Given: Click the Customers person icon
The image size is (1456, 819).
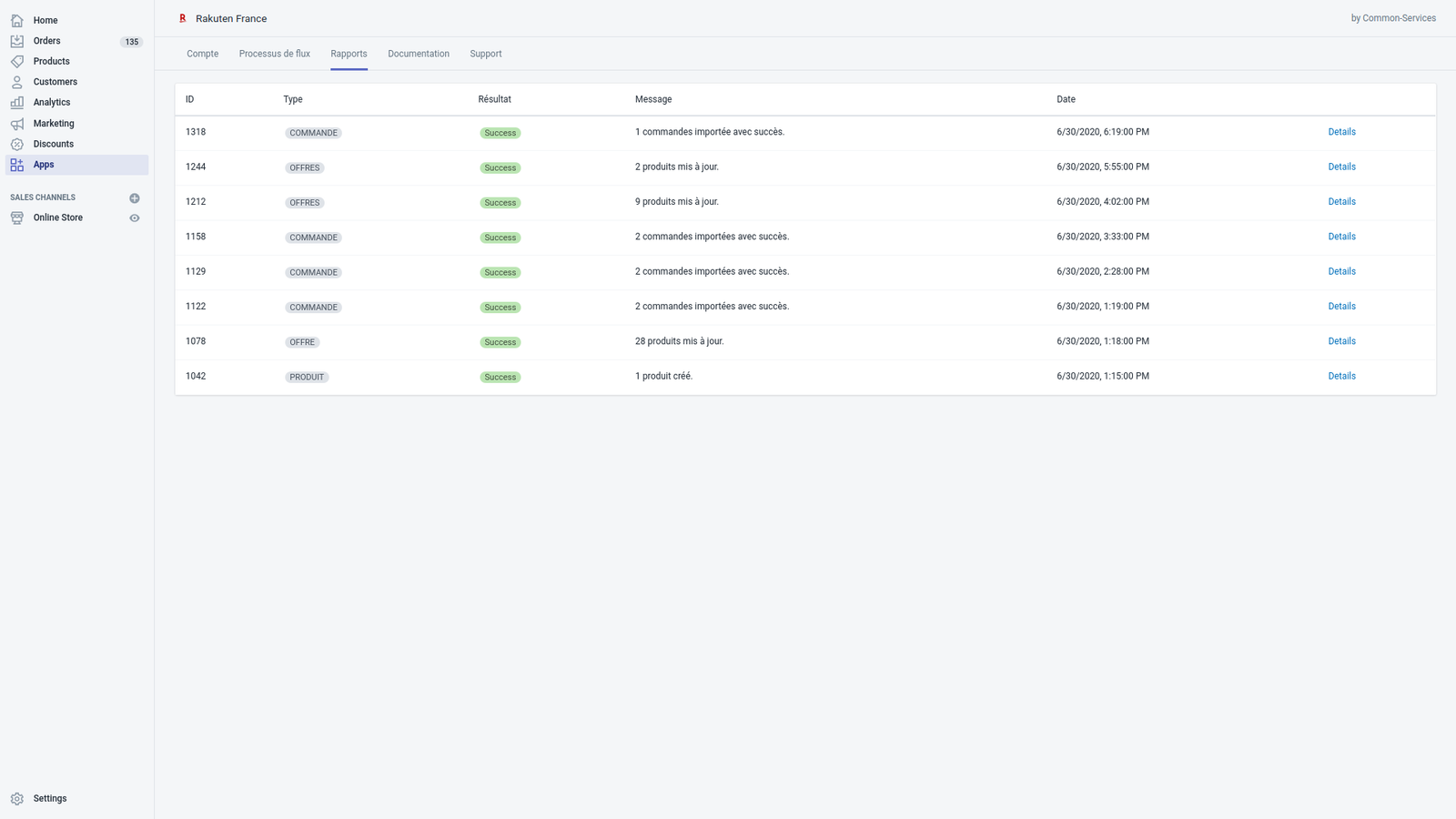Looking at the screenshot, I should pos(17,82).
